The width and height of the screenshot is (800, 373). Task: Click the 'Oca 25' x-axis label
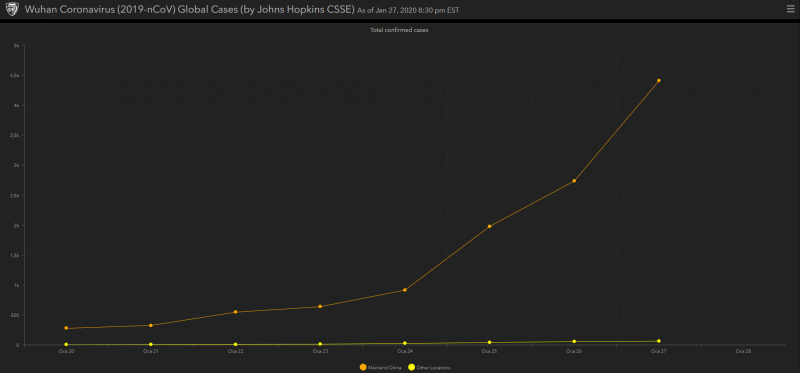coord(489,351)
